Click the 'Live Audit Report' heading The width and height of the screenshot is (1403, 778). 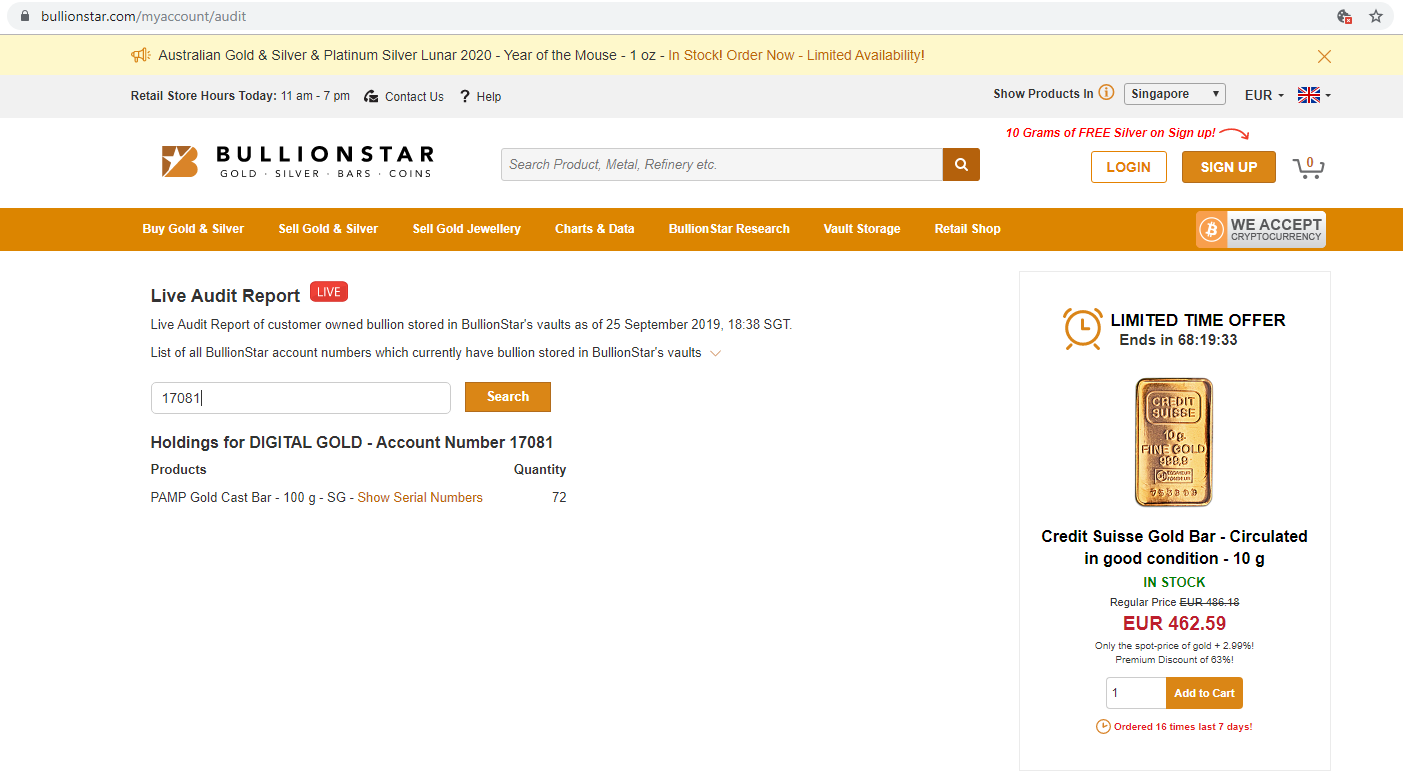pos(225,296)
